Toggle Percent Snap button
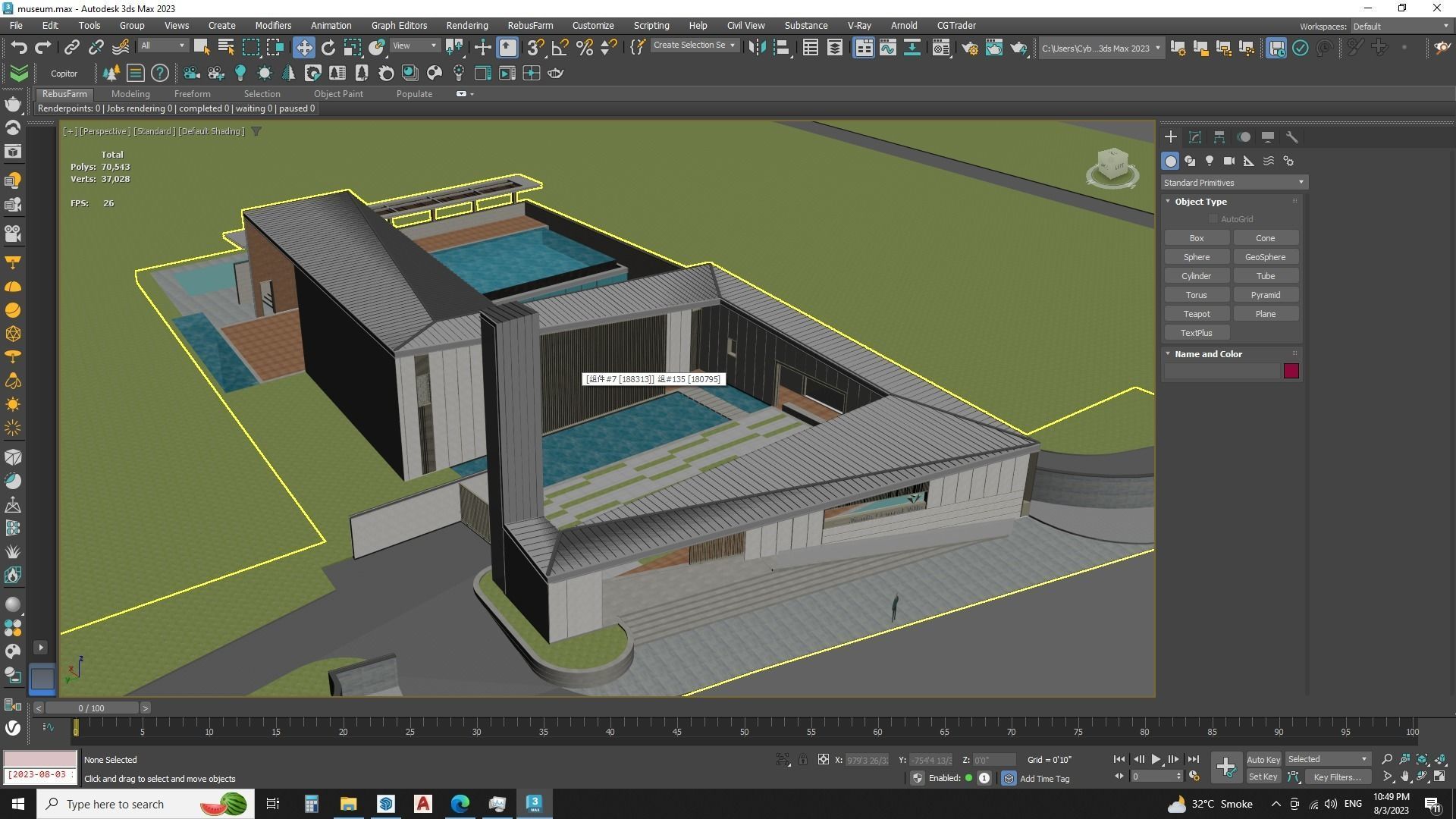 584,48
